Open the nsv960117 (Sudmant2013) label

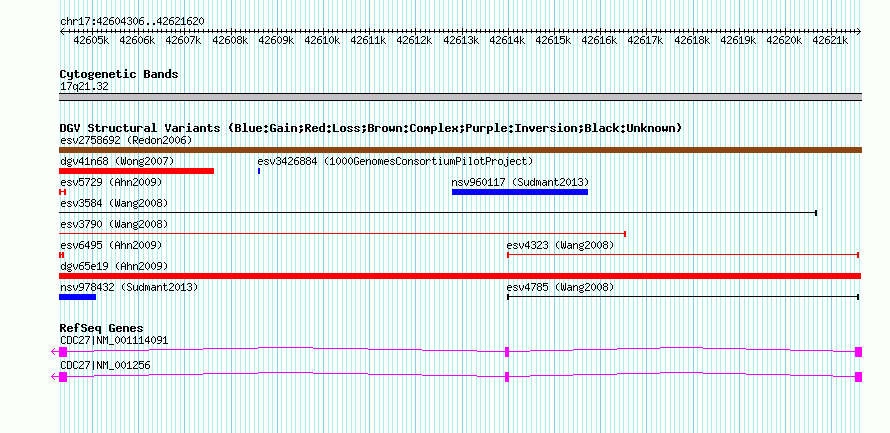(x=520, y=182)
